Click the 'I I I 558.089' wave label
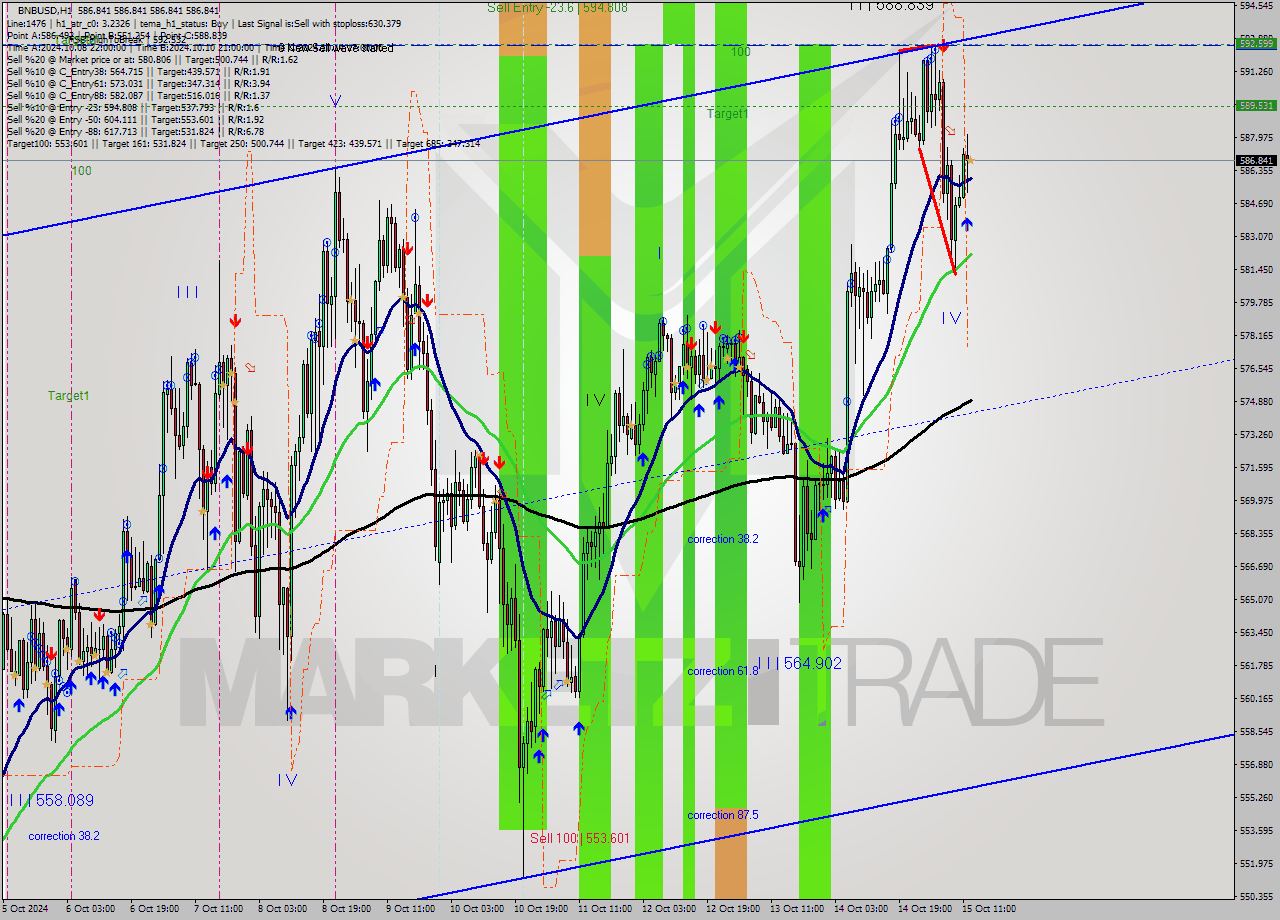Viewport: 1280px width, 920px height. 51,800
